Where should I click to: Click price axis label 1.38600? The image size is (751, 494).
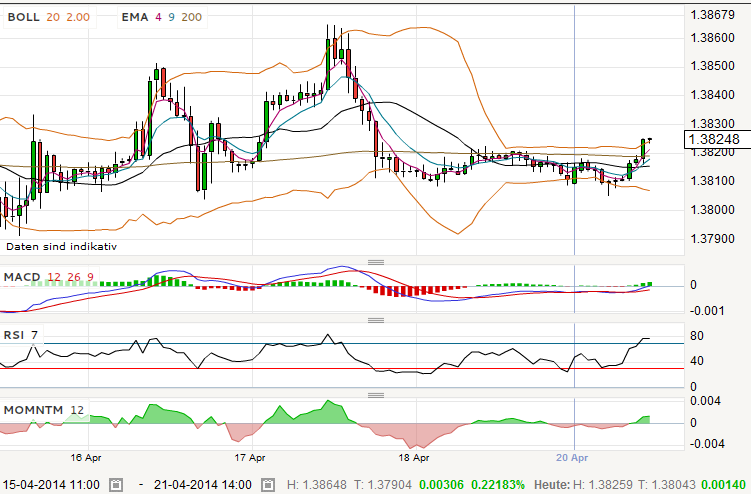point(712,38)
